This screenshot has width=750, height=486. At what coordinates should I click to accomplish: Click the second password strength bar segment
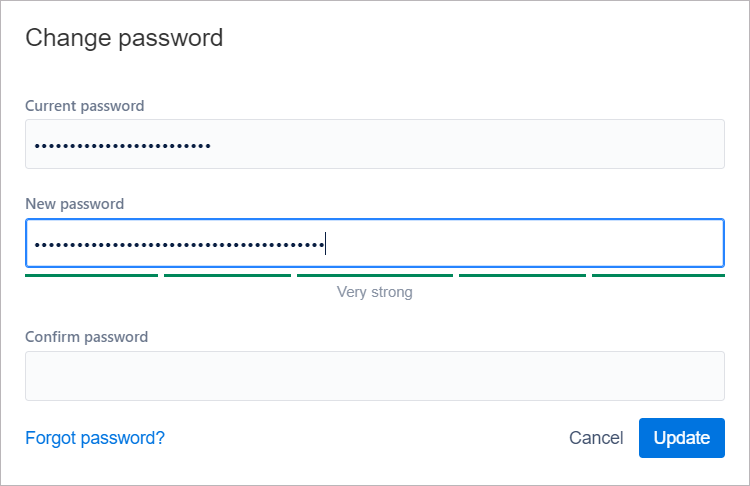point(227,274)
